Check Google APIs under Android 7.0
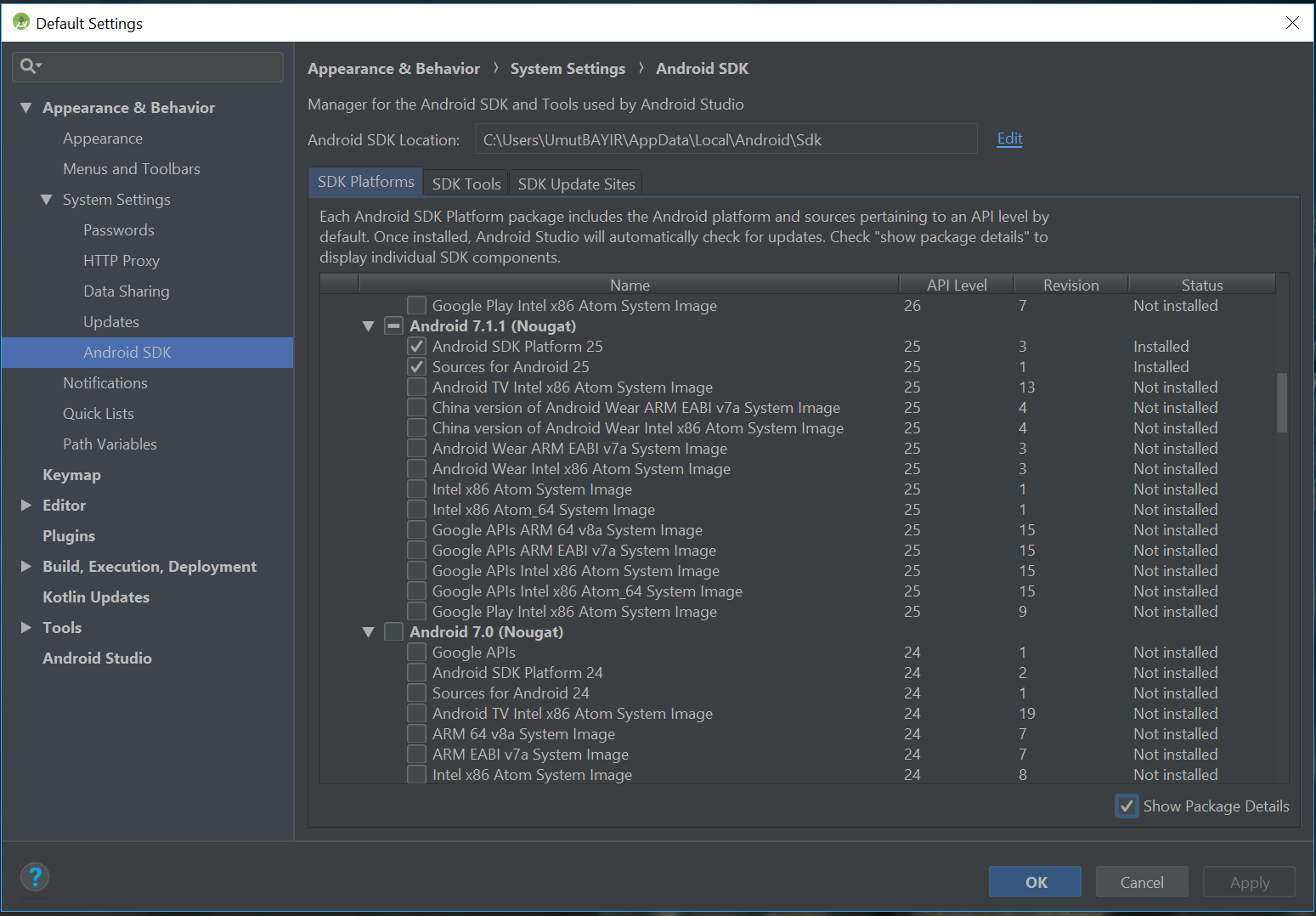This screenshot has height=916, width=1316. click(x=416, y=653)
